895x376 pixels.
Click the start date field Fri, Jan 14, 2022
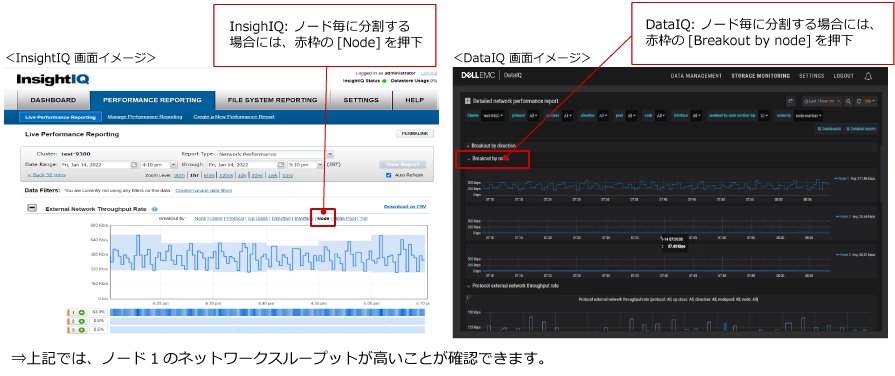(95, 165)
